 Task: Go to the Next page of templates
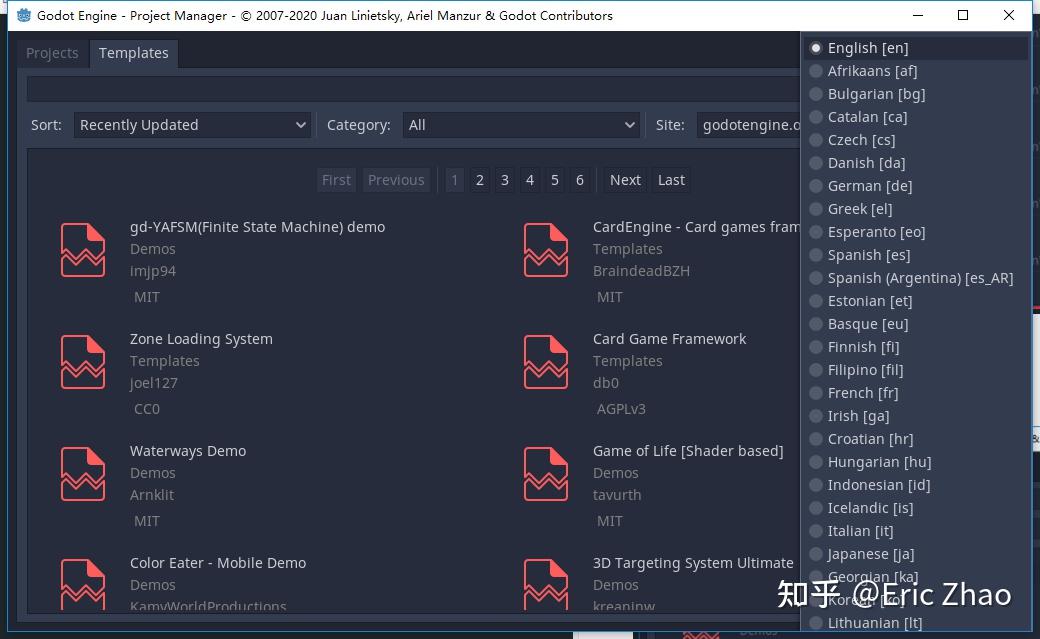[x=624, y=180]
